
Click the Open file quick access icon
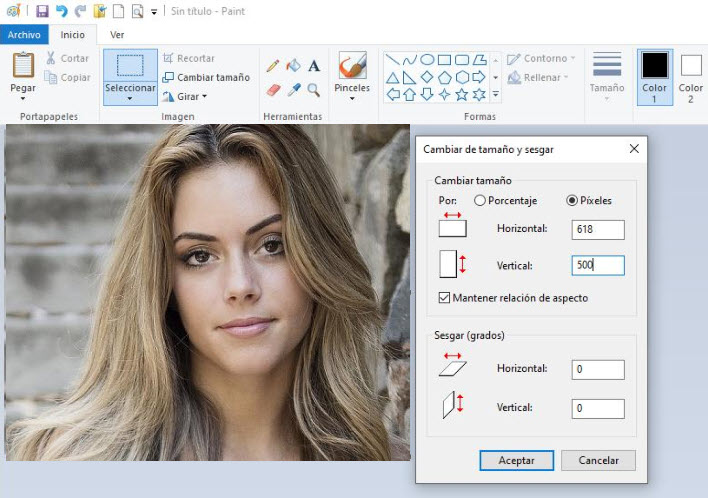coord(99,11)
